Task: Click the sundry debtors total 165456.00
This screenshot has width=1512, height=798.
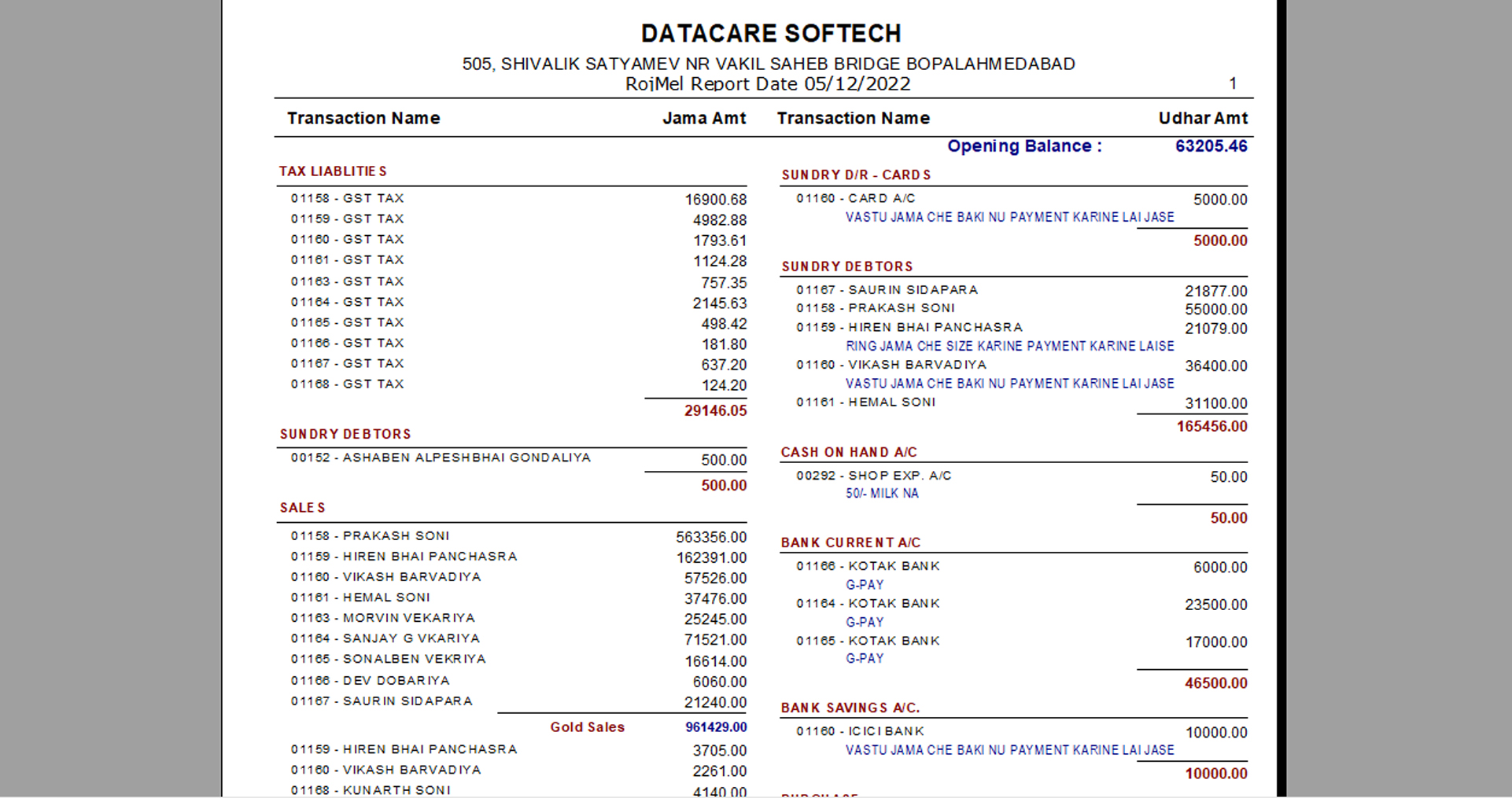Action: point(1212,426)
